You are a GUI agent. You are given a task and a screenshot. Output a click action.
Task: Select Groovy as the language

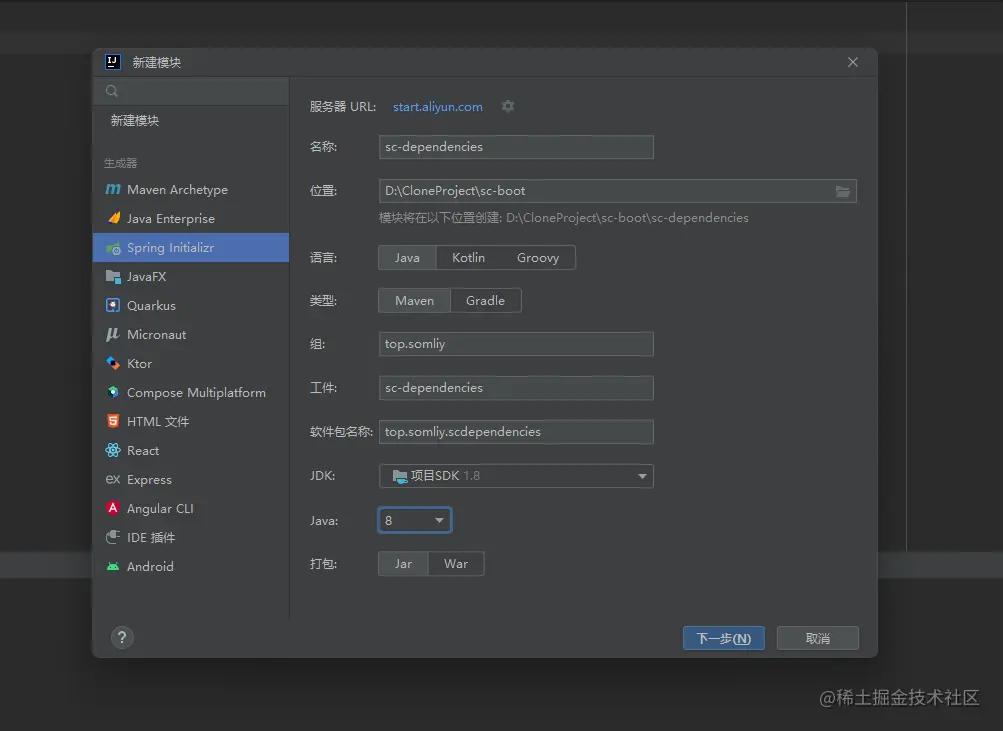tap(538, 258)
